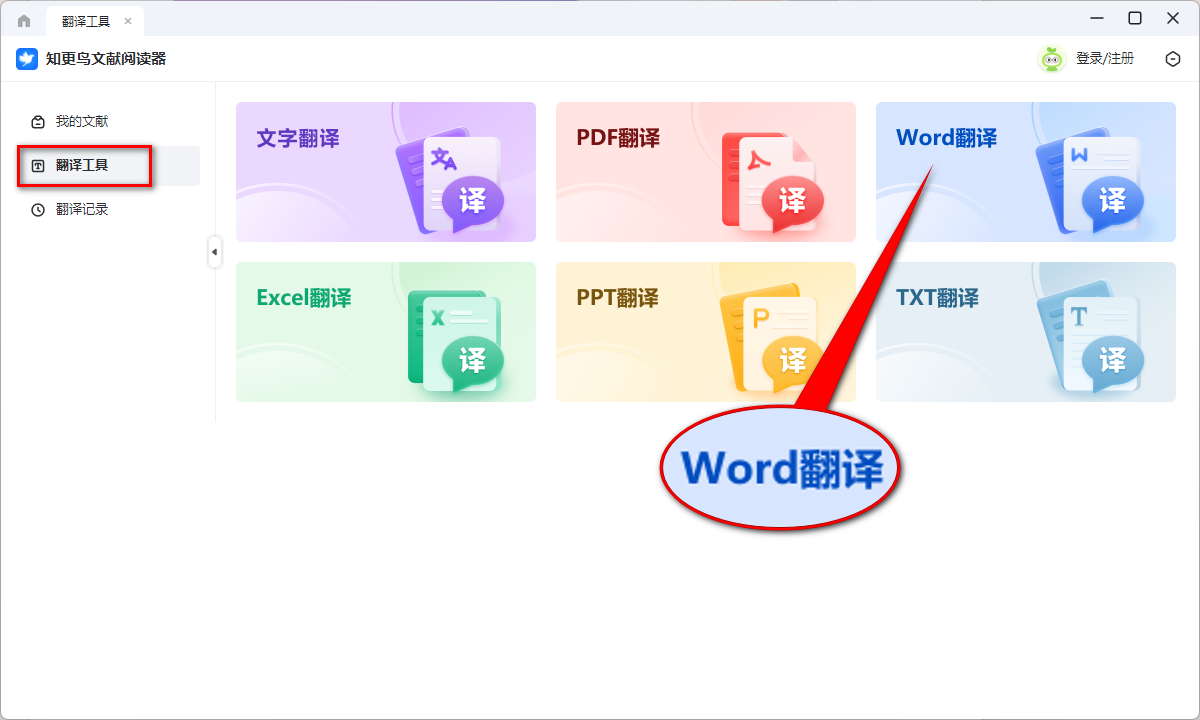
Task: Open the Excel翻译 card
Action: pyautogui.click(x=386, y=332)
